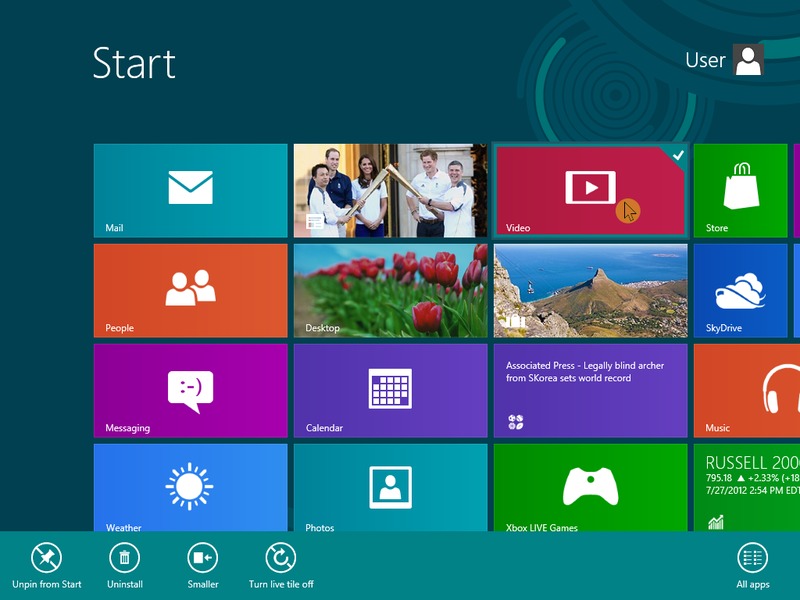Launch the Store tile

click(x=741, y=190)
